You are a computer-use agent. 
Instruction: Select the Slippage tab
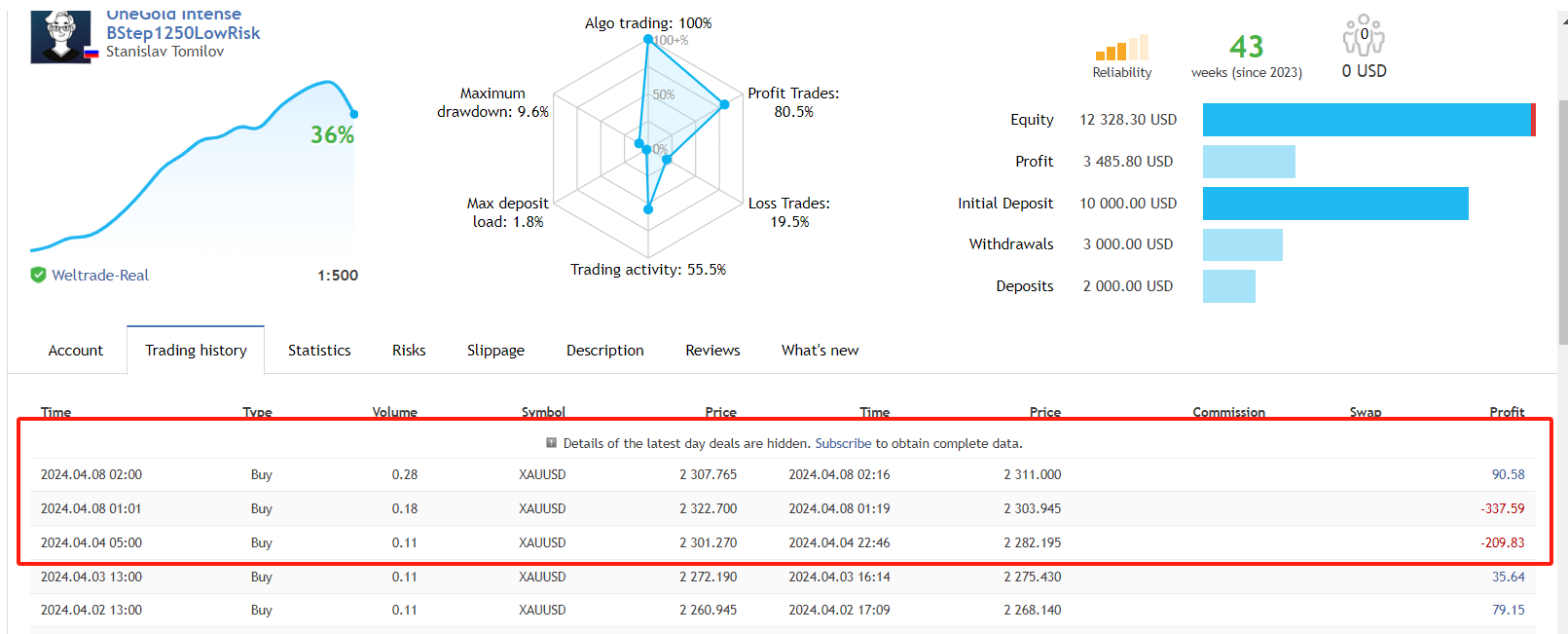point(495,351)
